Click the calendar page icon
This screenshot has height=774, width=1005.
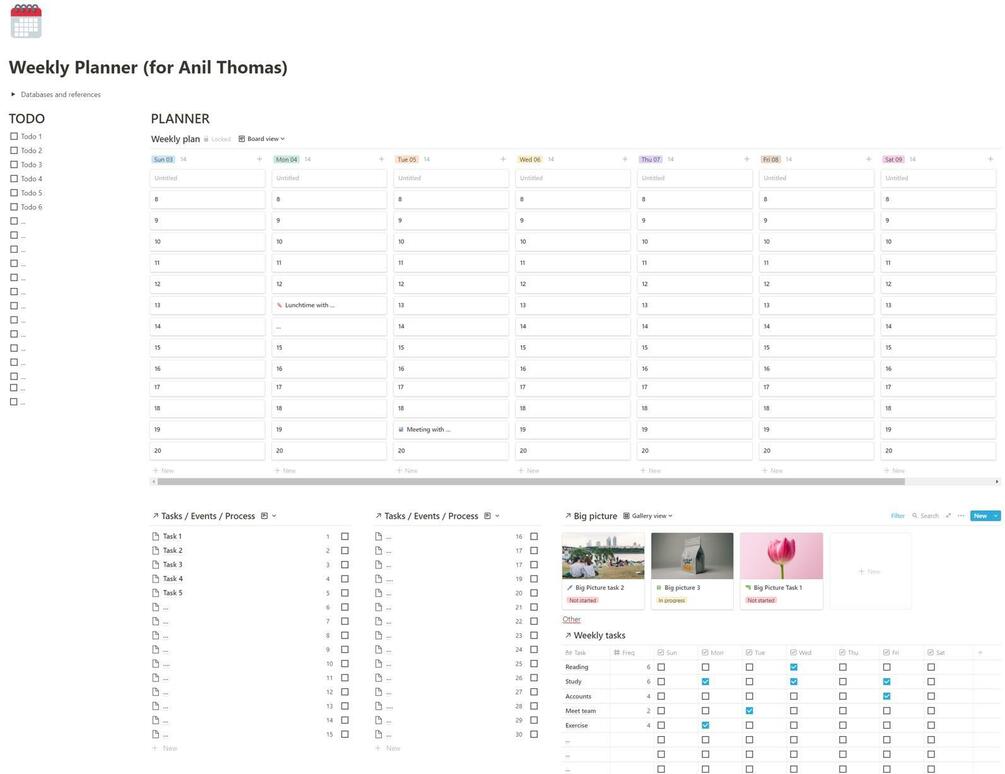(26, 21)
